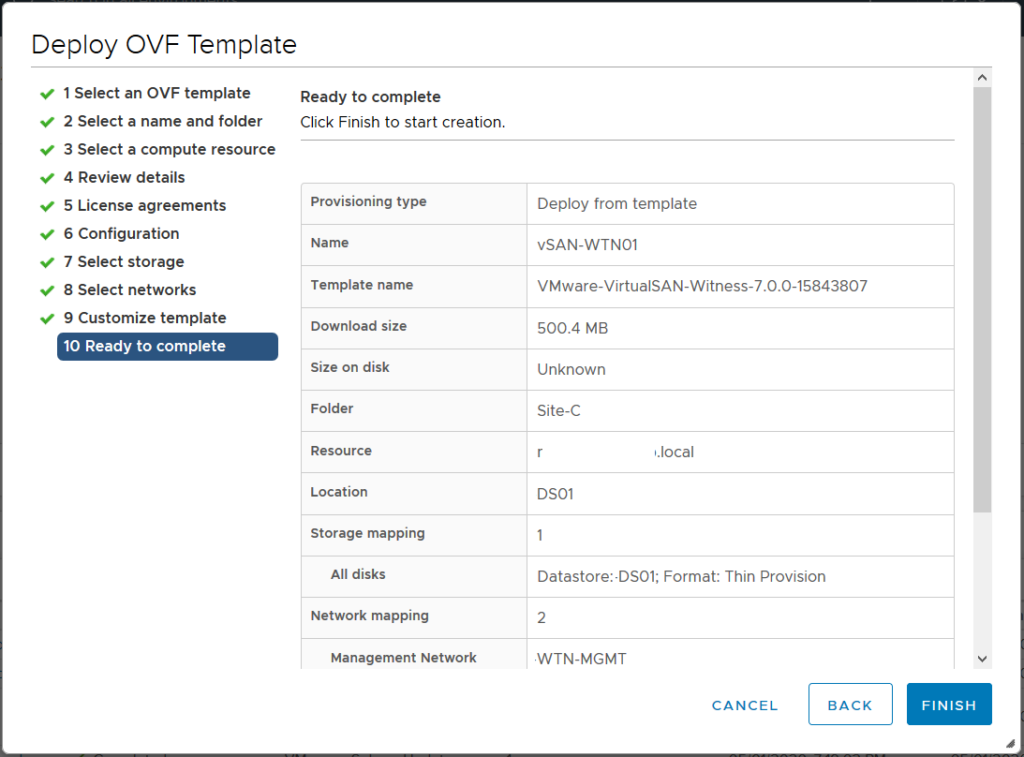Click the Back button

(x=850, y=705)
